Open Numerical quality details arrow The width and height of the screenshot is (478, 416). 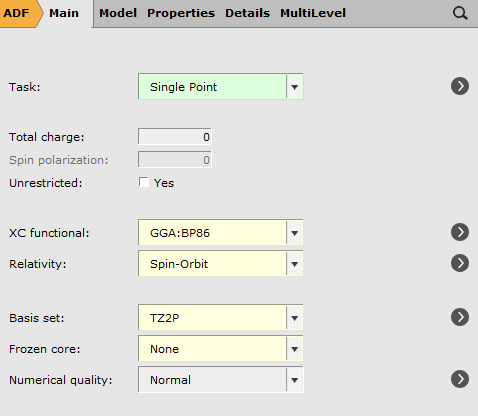460,379
